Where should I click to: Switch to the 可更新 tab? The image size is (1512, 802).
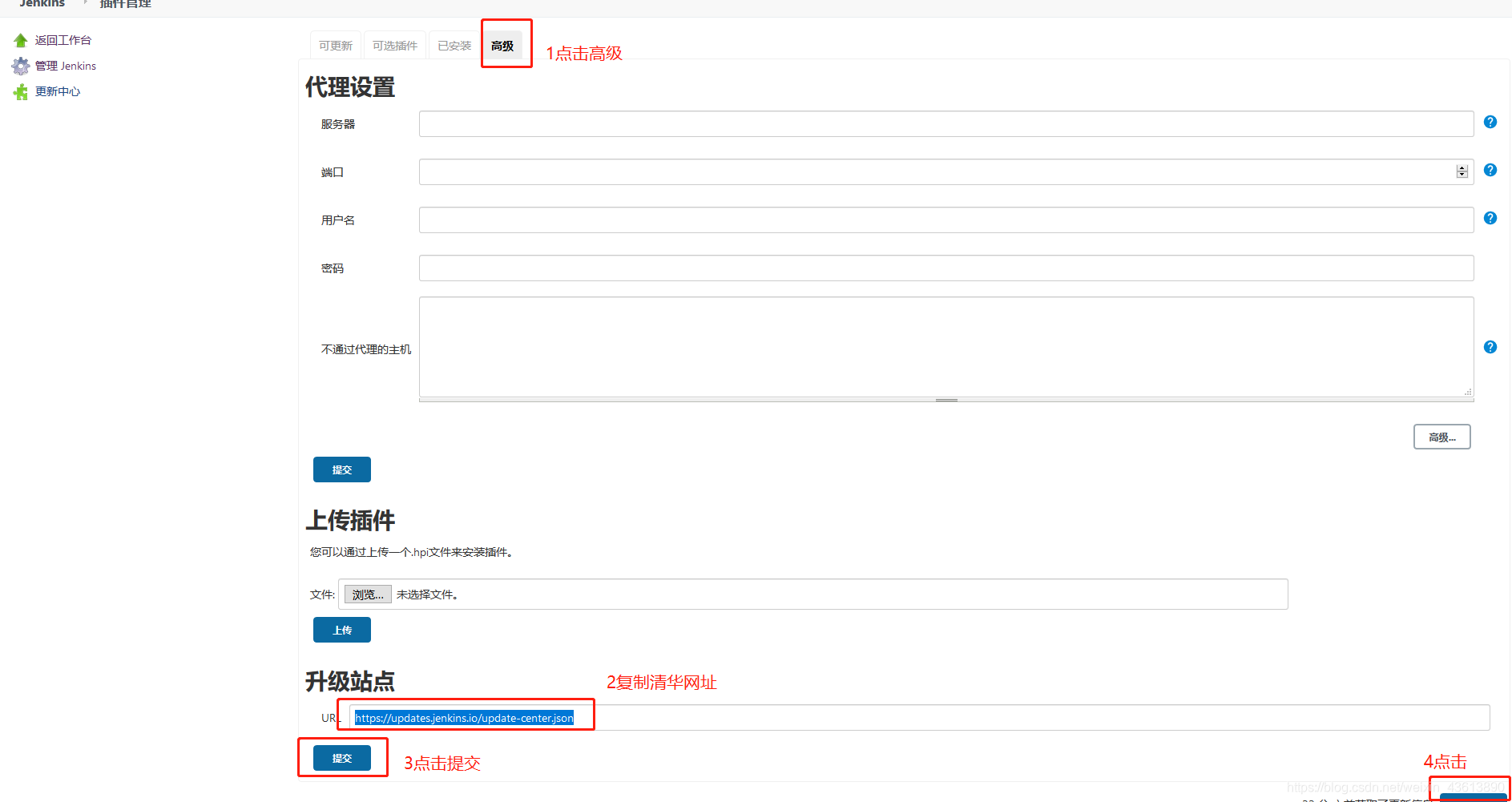coord(336,46)
